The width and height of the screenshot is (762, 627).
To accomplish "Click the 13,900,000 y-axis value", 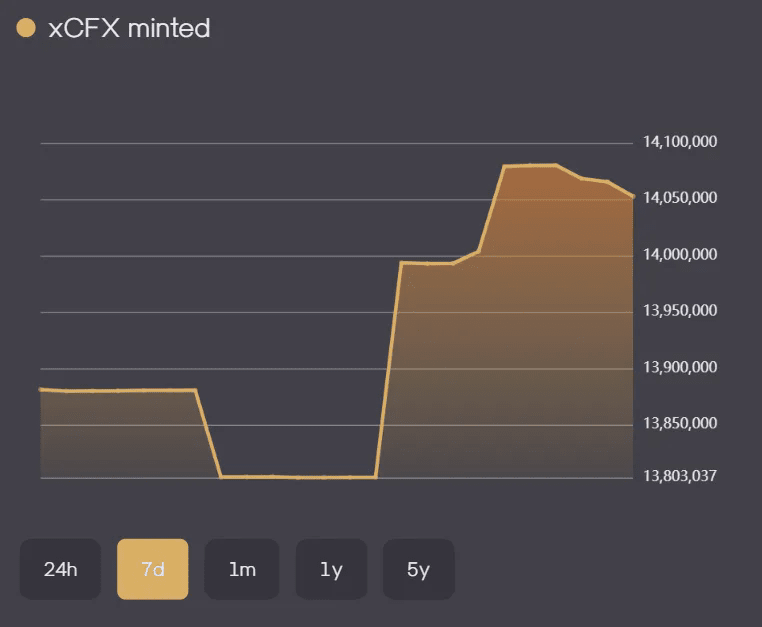I will pos(680,368).
